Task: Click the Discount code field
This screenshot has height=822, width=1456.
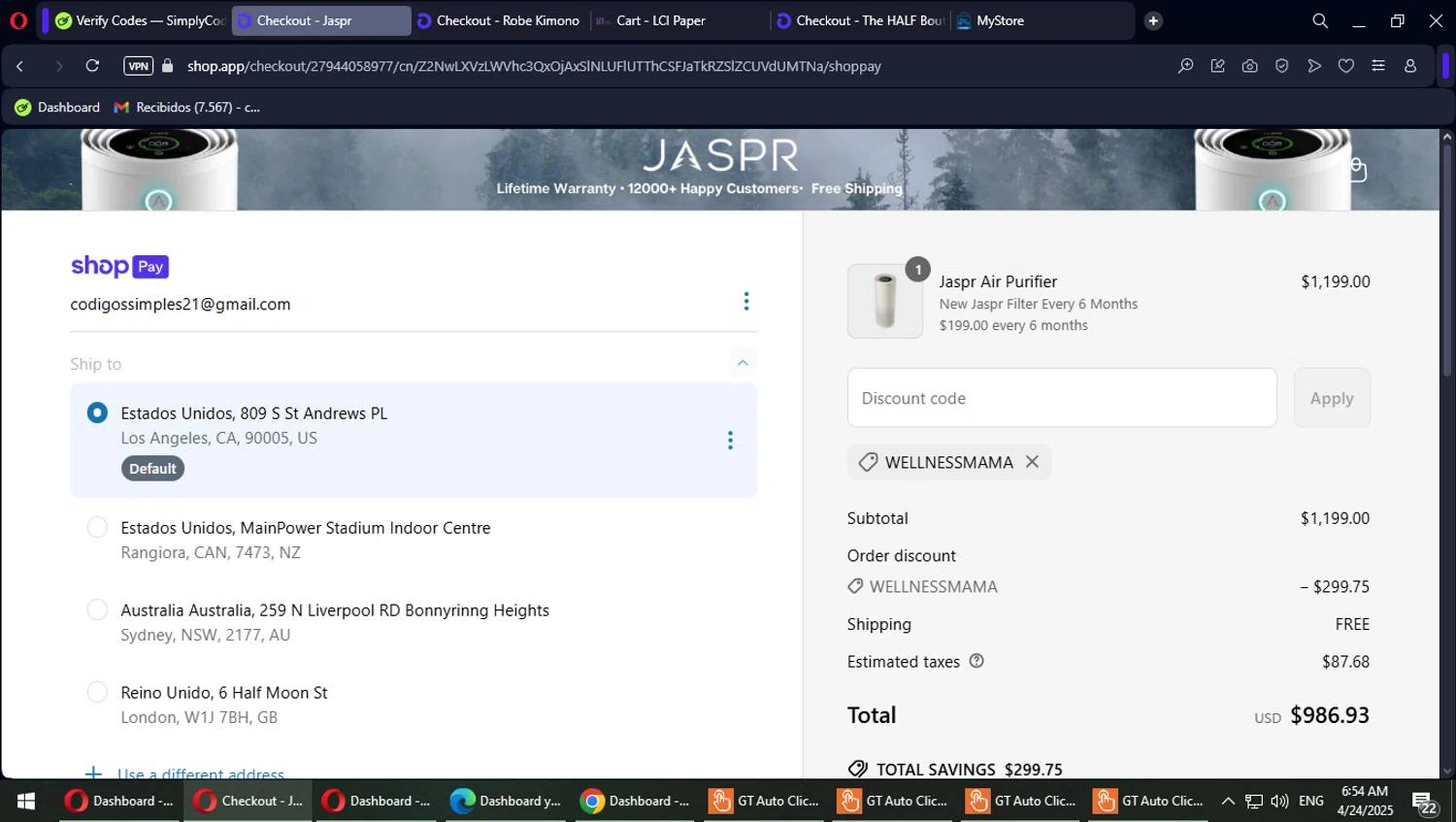Action: tap(1062, 398)
